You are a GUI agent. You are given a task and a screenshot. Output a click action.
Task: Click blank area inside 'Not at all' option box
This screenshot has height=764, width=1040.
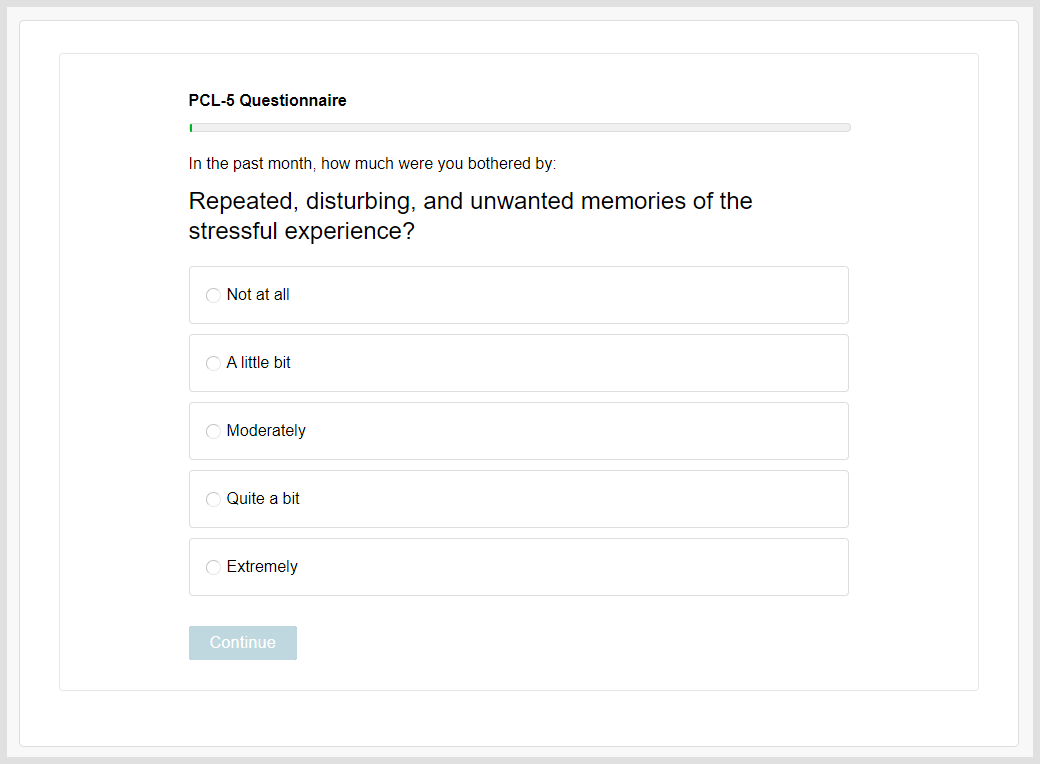570,295
